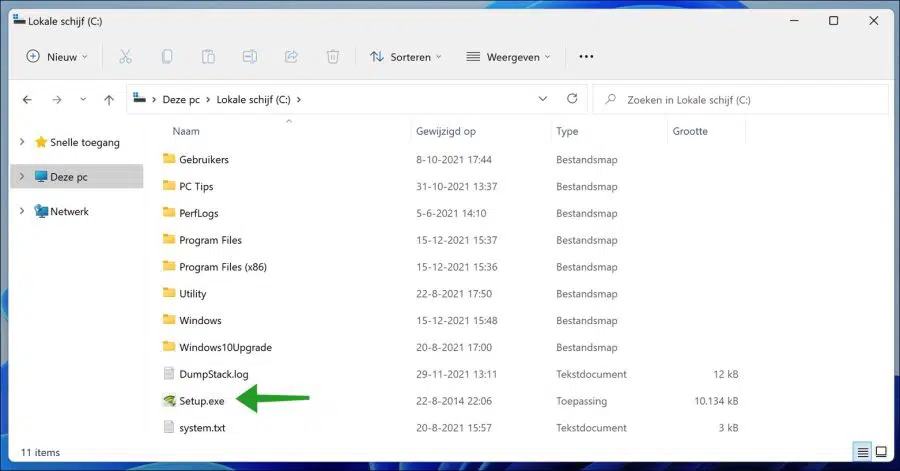Select the PC Tips folder name

point(196,186)
